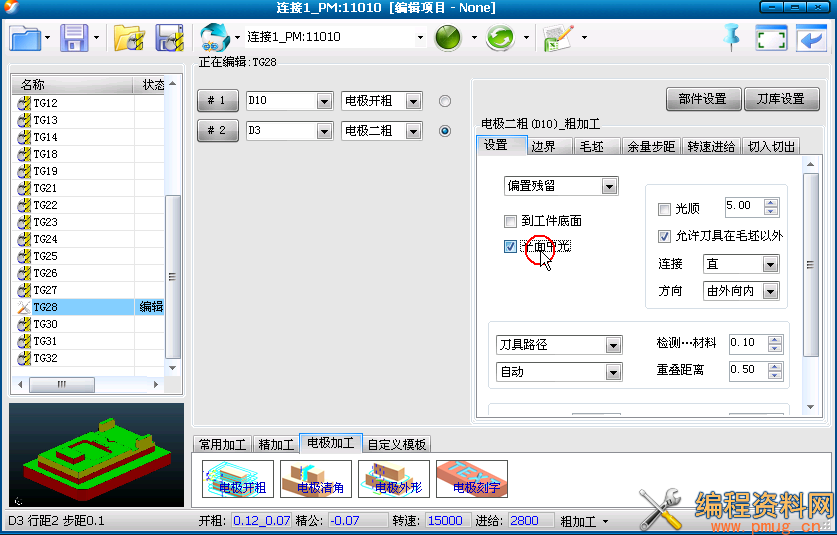Click the connection globe icon

(x=215, y=37)
